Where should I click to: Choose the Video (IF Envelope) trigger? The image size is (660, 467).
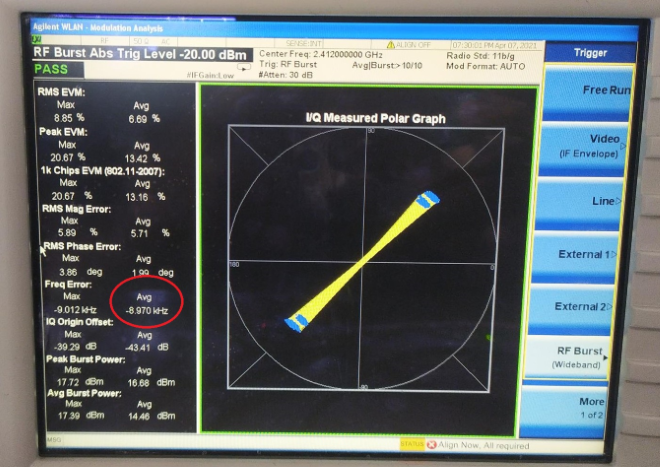590,146
